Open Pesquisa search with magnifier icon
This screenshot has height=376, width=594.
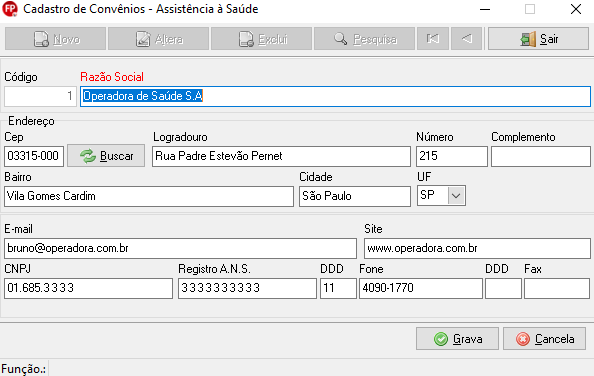tap(364, 39)
